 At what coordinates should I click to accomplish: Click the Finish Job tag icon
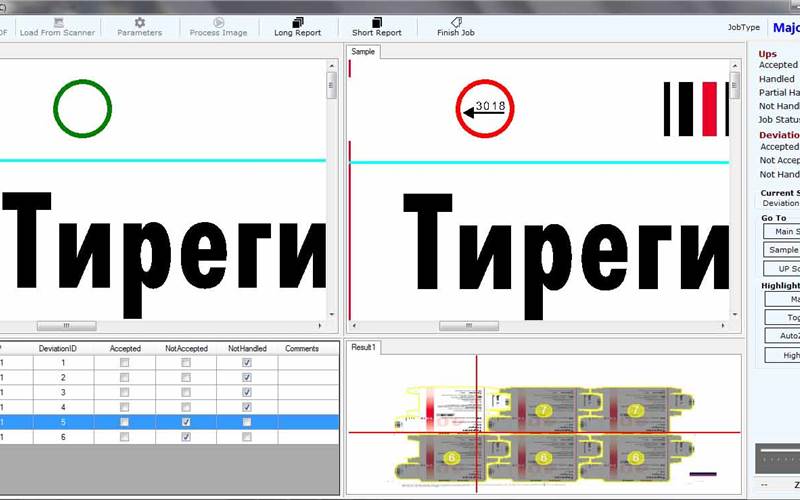pos(455,22)
